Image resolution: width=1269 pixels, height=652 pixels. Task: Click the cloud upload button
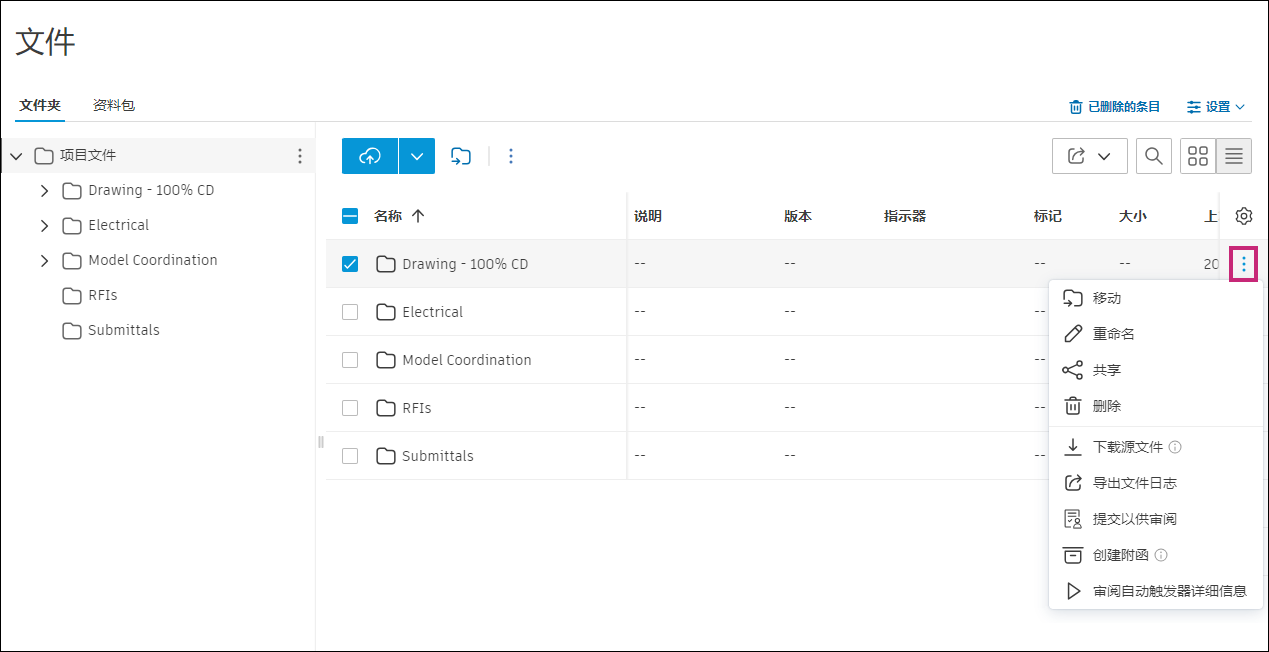point(370,156)
